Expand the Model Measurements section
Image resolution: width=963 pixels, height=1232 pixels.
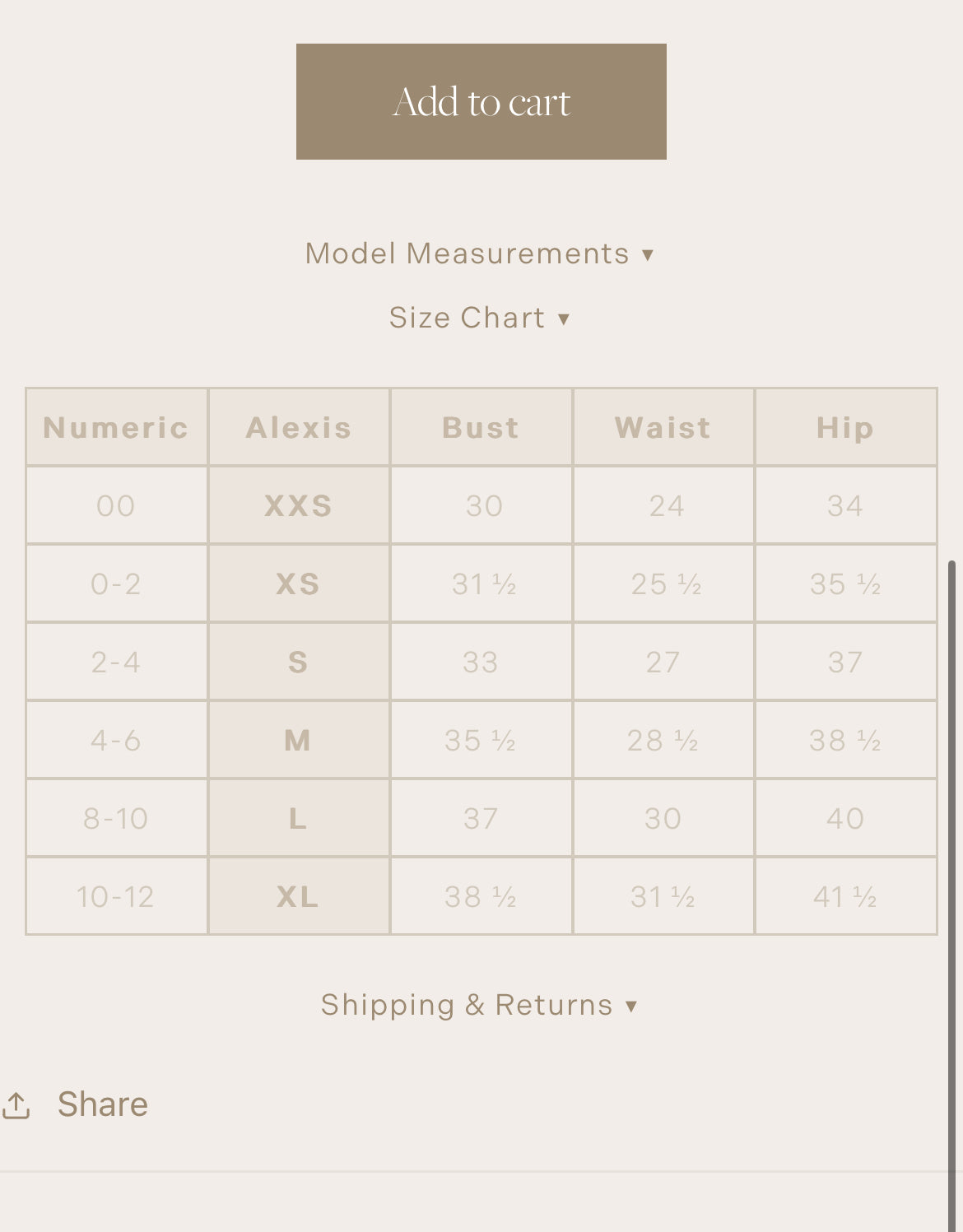(467, 253)
